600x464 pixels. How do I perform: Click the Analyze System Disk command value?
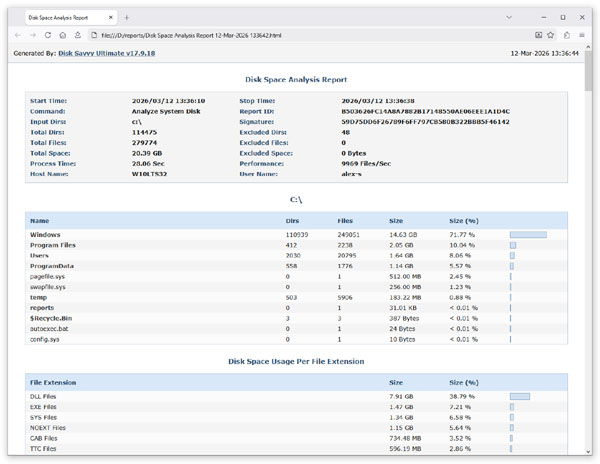point(166,111)
